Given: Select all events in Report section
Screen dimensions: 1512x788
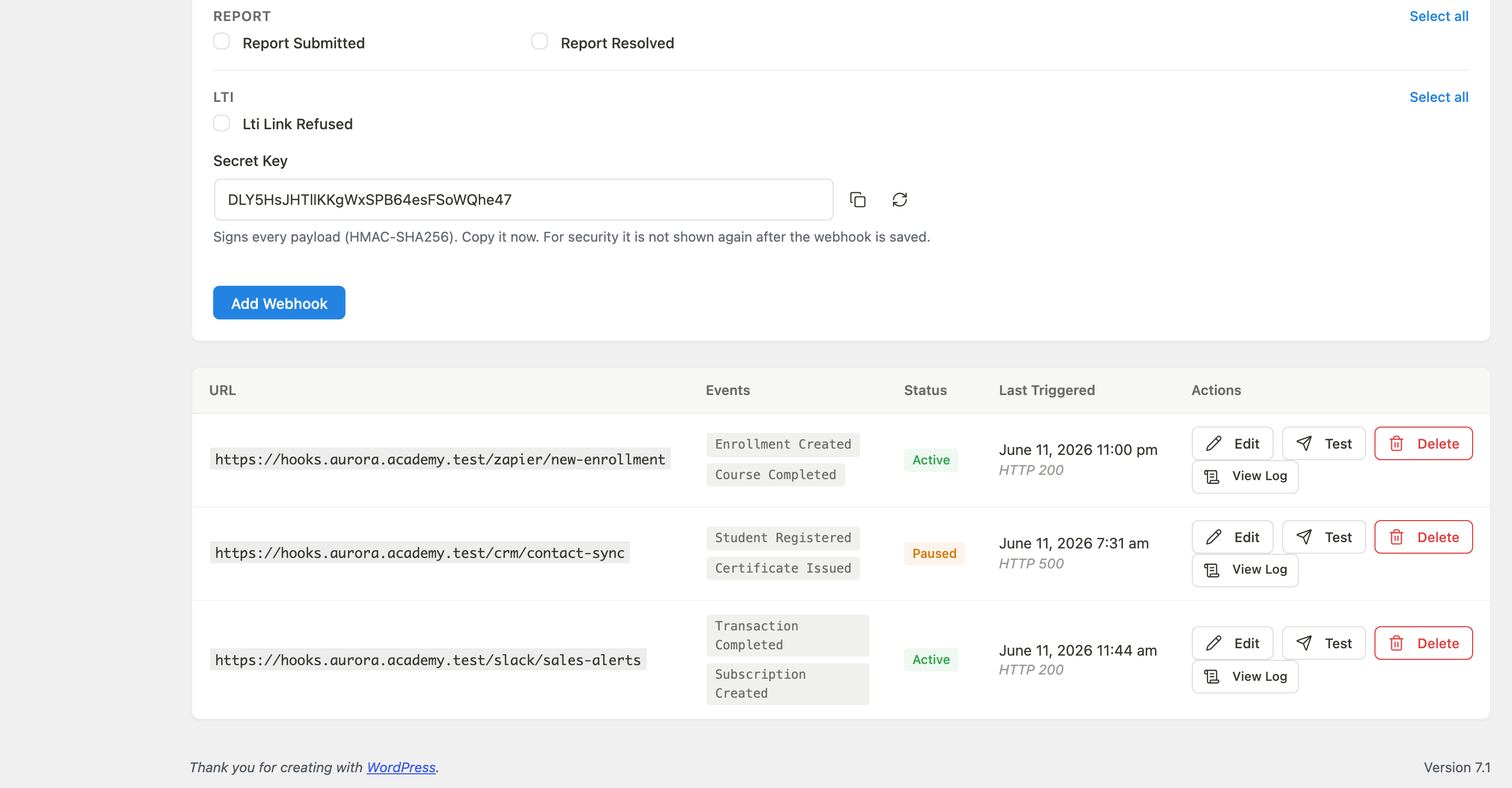Looking at the screenshot, I should click(x=1438, y=16).
